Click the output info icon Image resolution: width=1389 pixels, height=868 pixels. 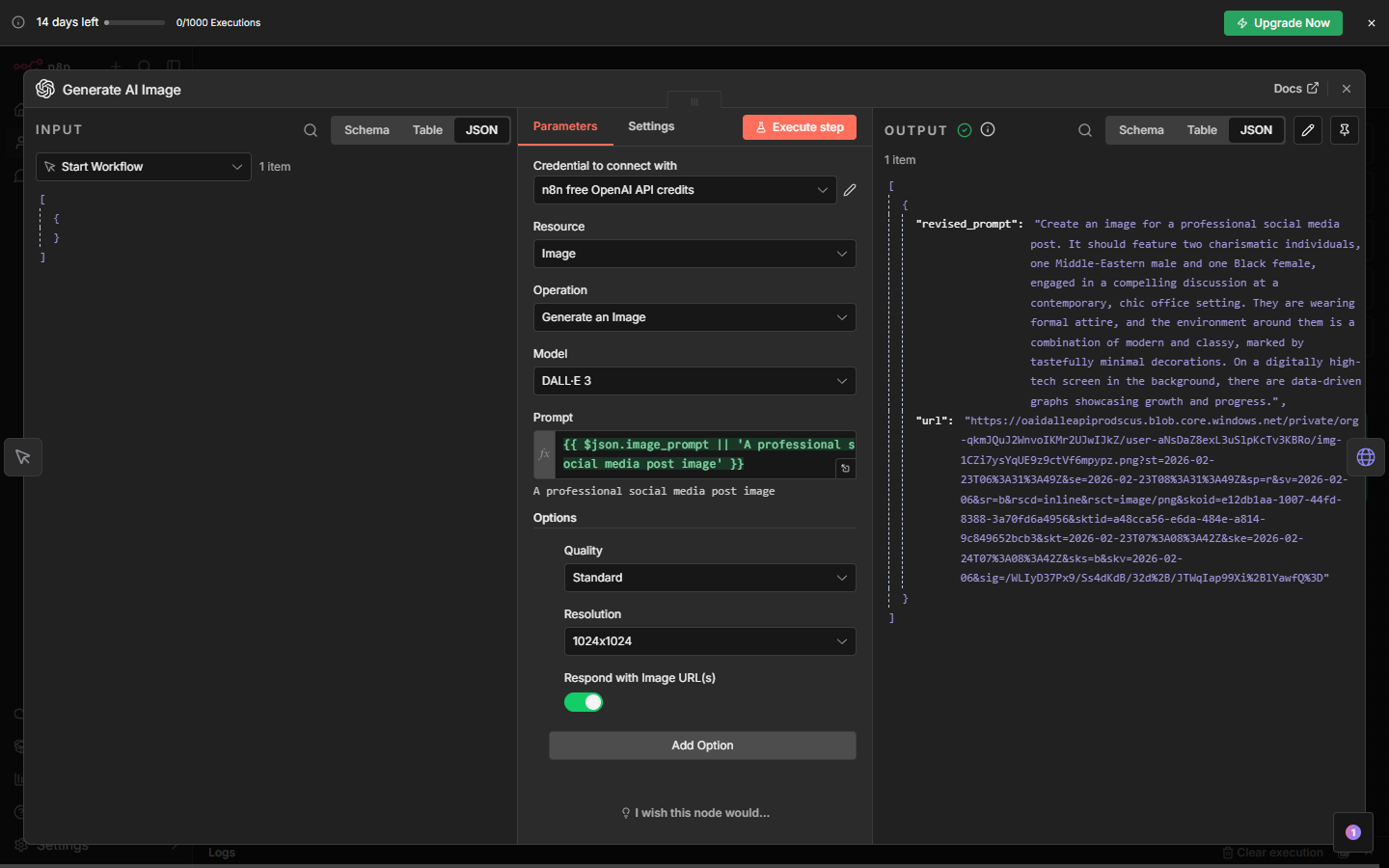[988, 130]
